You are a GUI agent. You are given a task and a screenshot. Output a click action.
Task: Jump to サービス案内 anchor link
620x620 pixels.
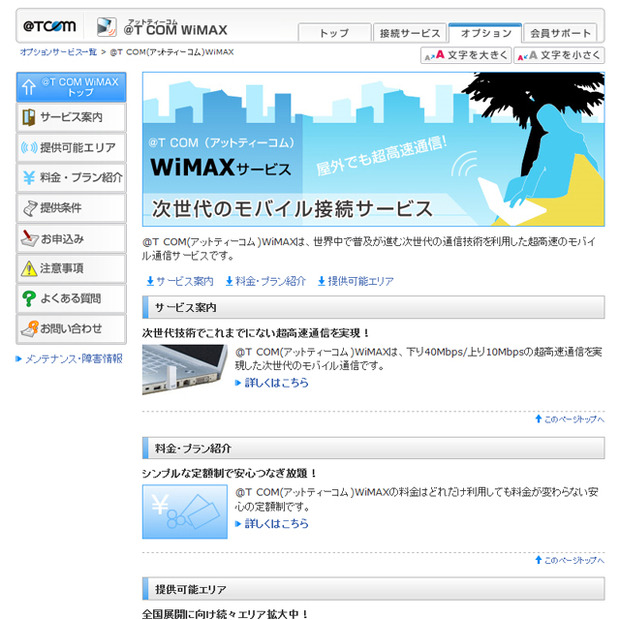click(x=184, y=282)
